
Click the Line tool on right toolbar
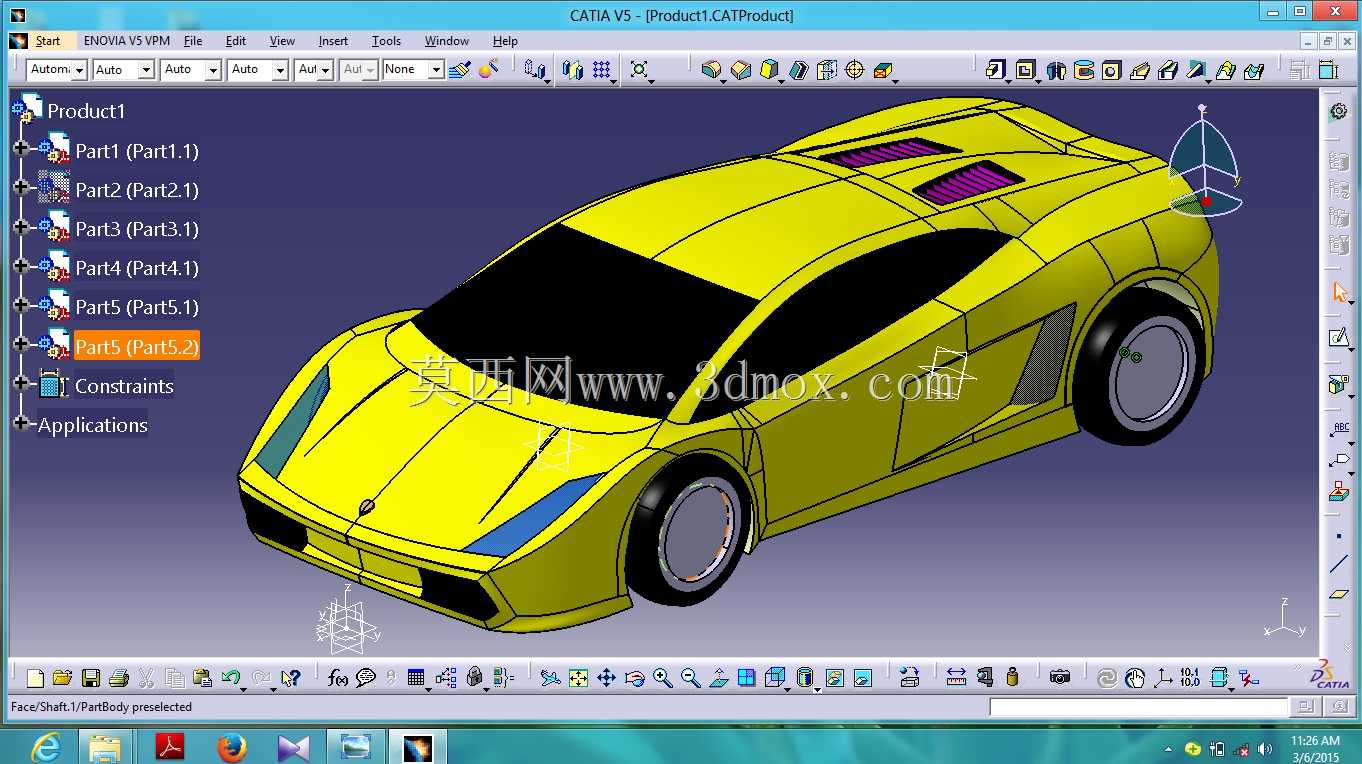1339,565
